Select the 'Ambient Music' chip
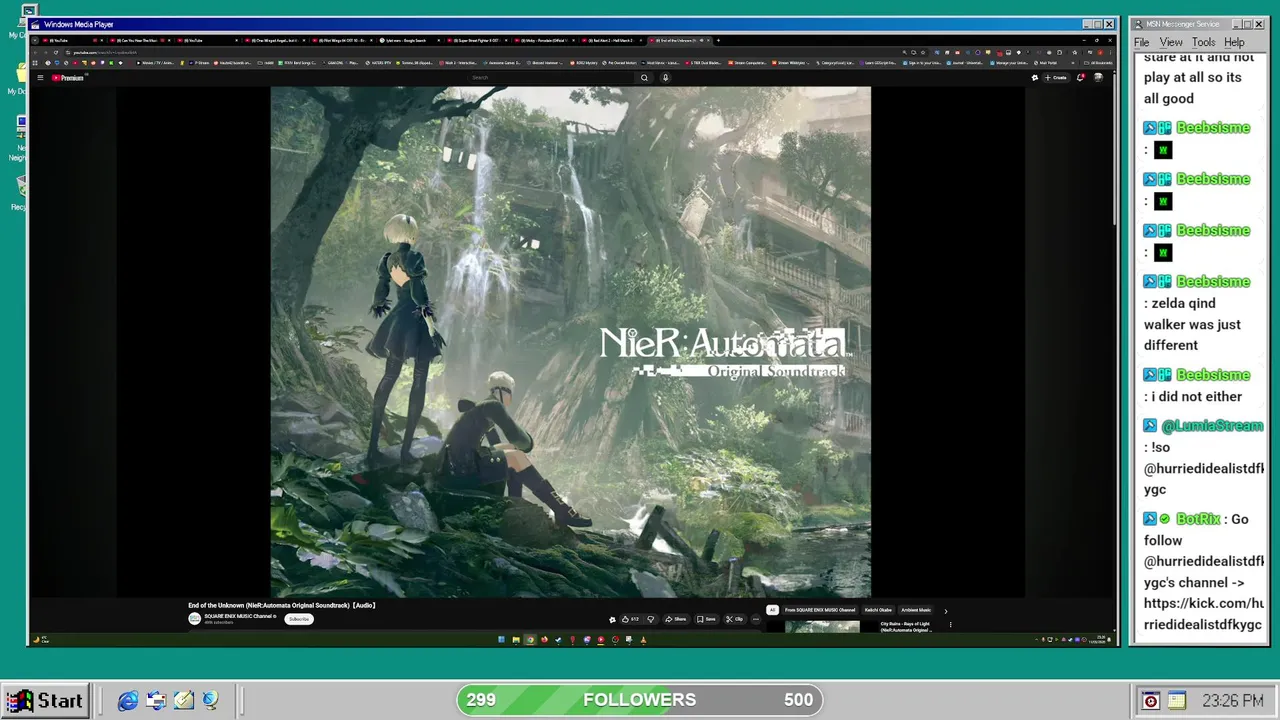 pos(916,610)
